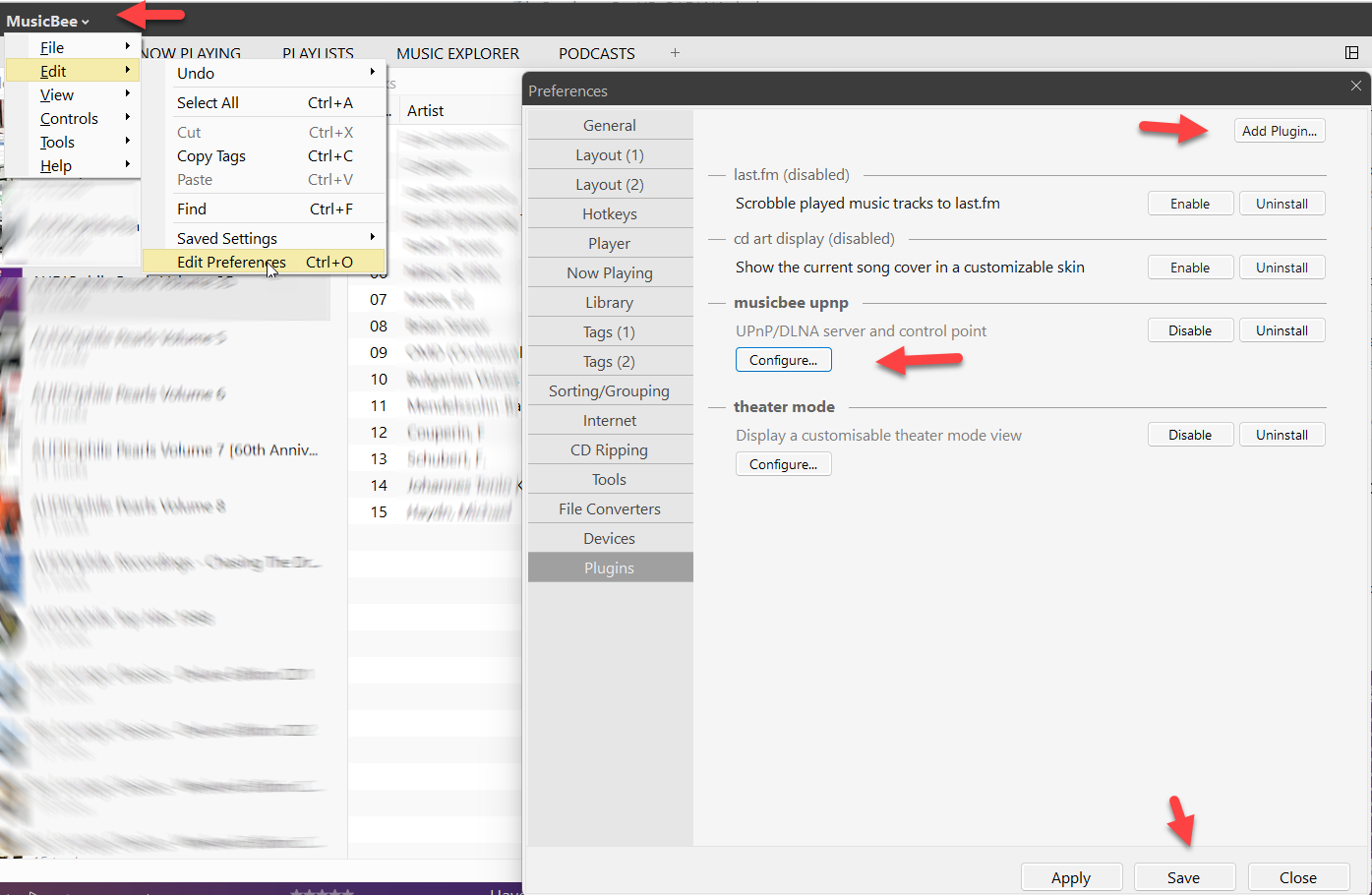Uninstall the last.fm plugin
Screen dimensions: 1372x895
(x=1282, y=204)
